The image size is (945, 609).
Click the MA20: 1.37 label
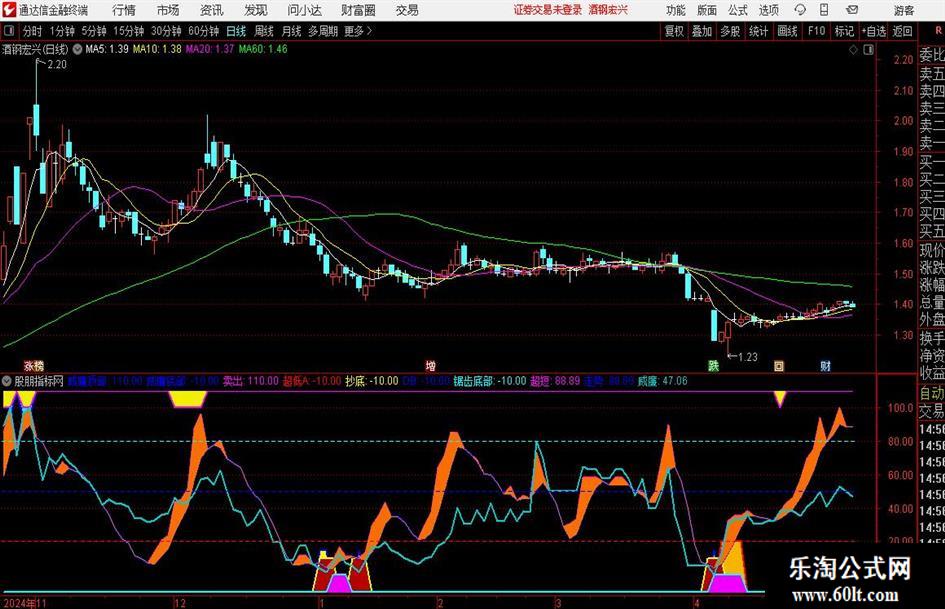[x=210, y=49]
